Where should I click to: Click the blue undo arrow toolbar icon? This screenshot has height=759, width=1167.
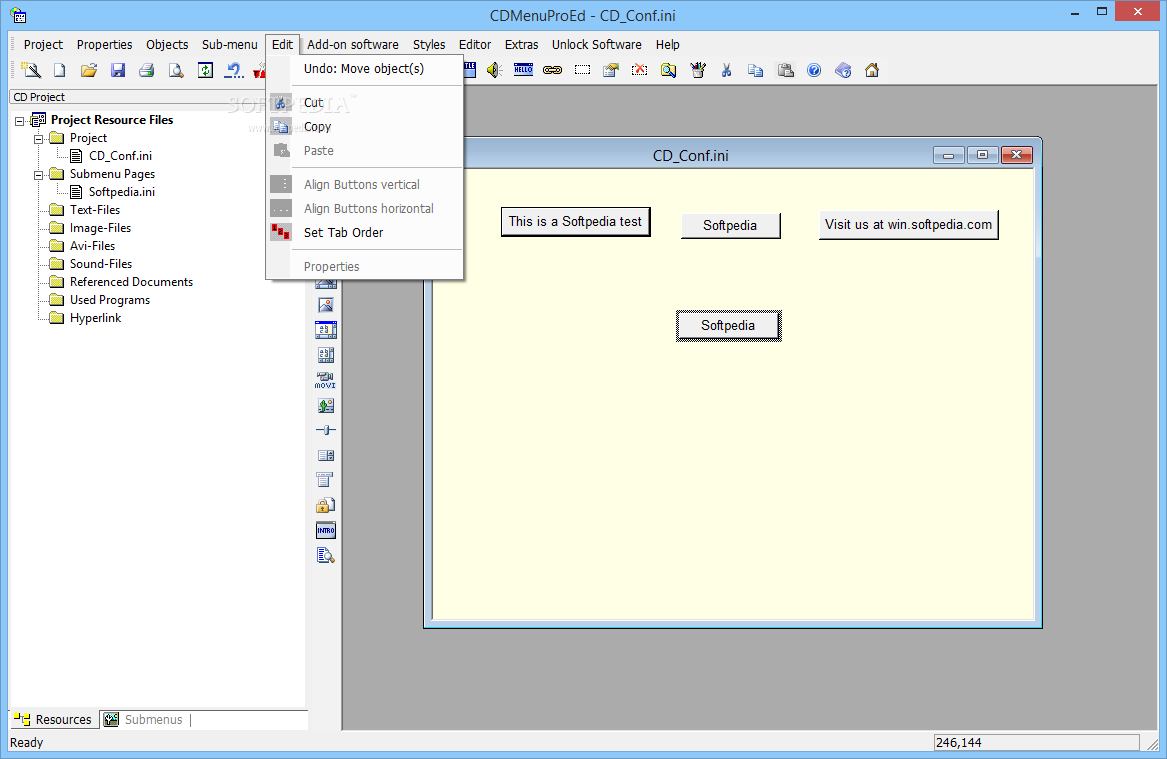[234, 70]
